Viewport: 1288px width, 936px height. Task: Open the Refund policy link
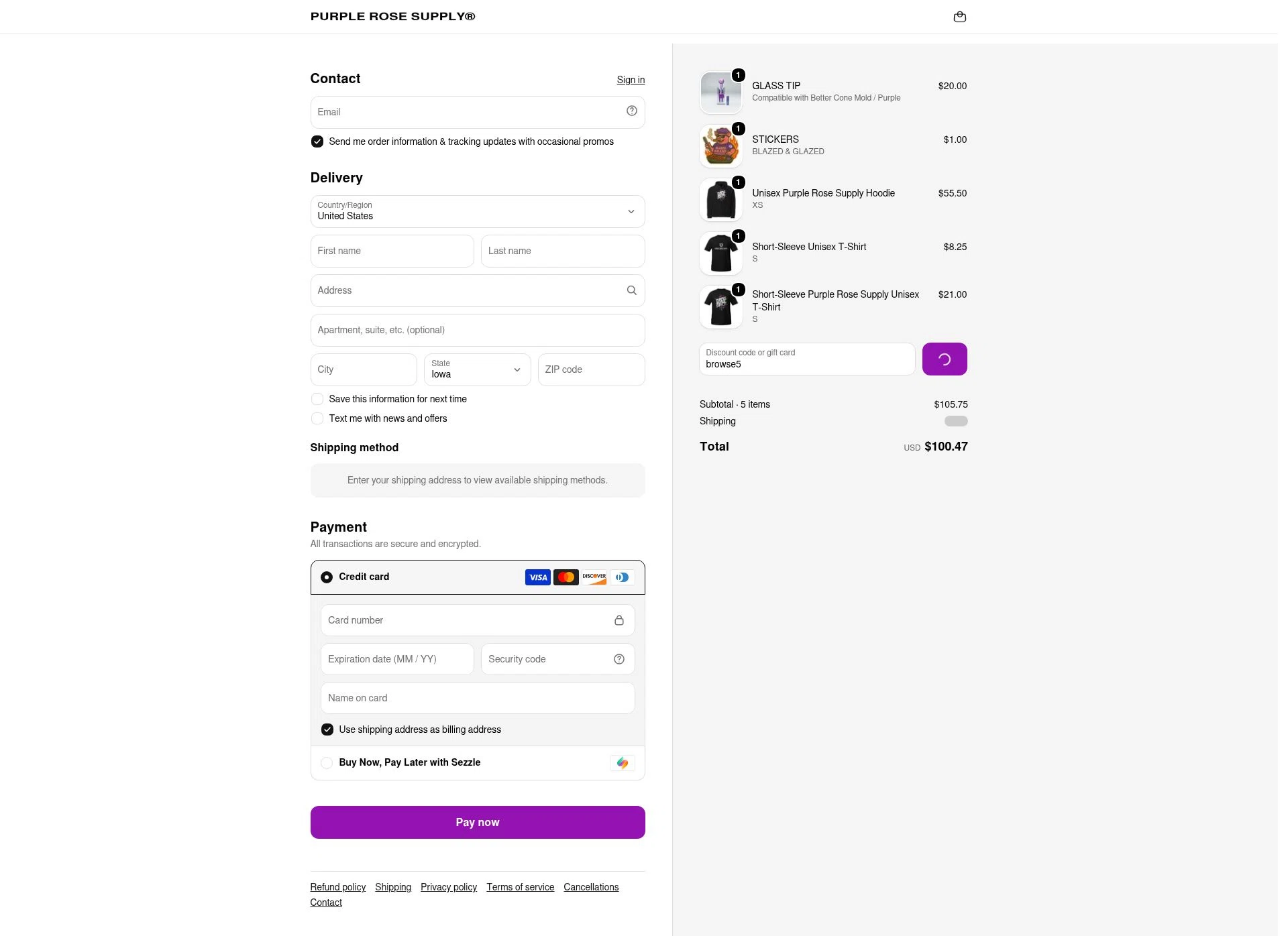(338, 887)
